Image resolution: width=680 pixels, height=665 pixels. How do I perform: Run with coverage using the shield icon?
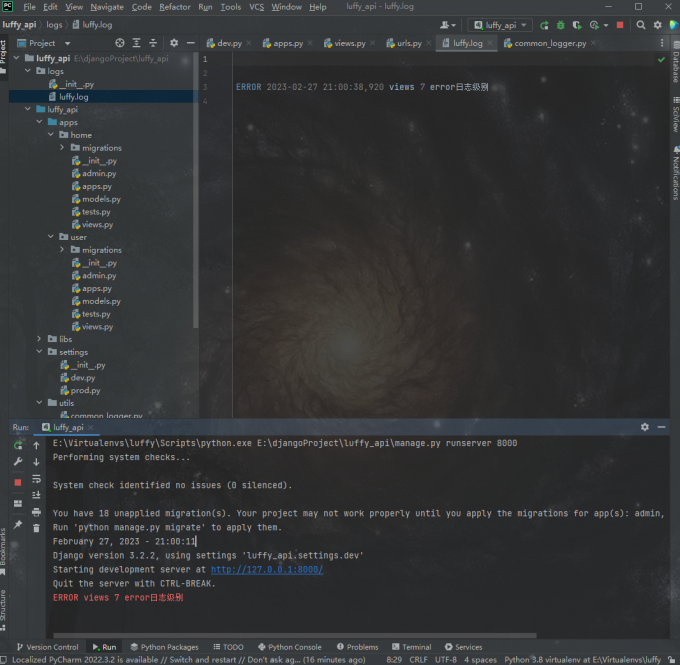(576, 24)
